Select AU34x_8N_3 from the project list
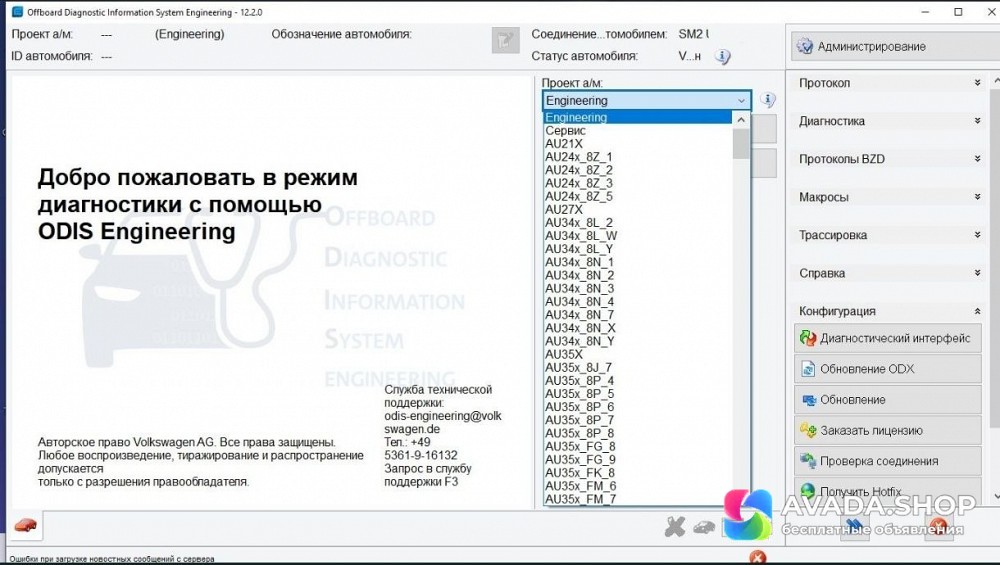 point(580,289)
